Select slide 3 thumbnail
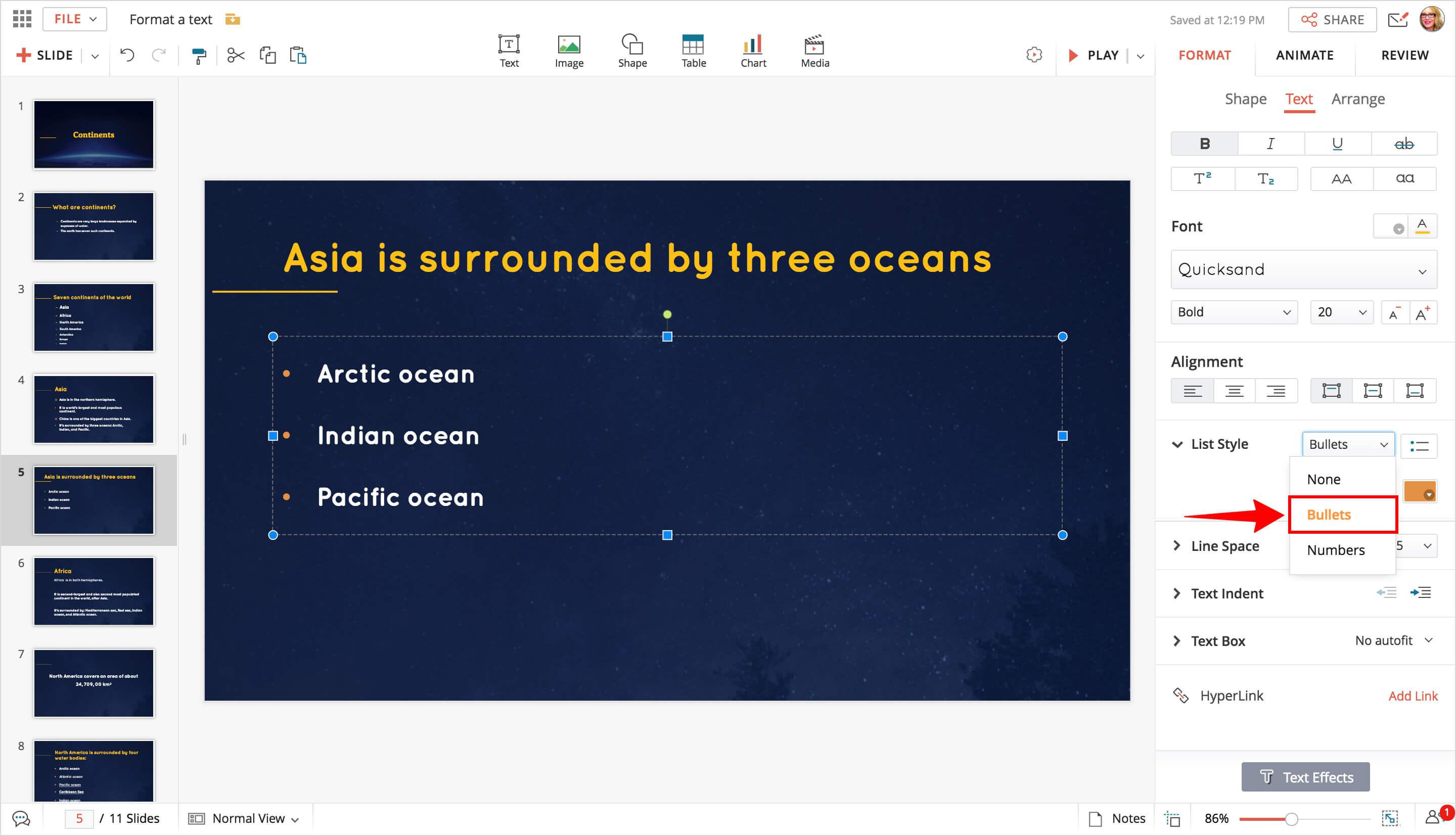The image size is (1456, 836). coord(94,317)
